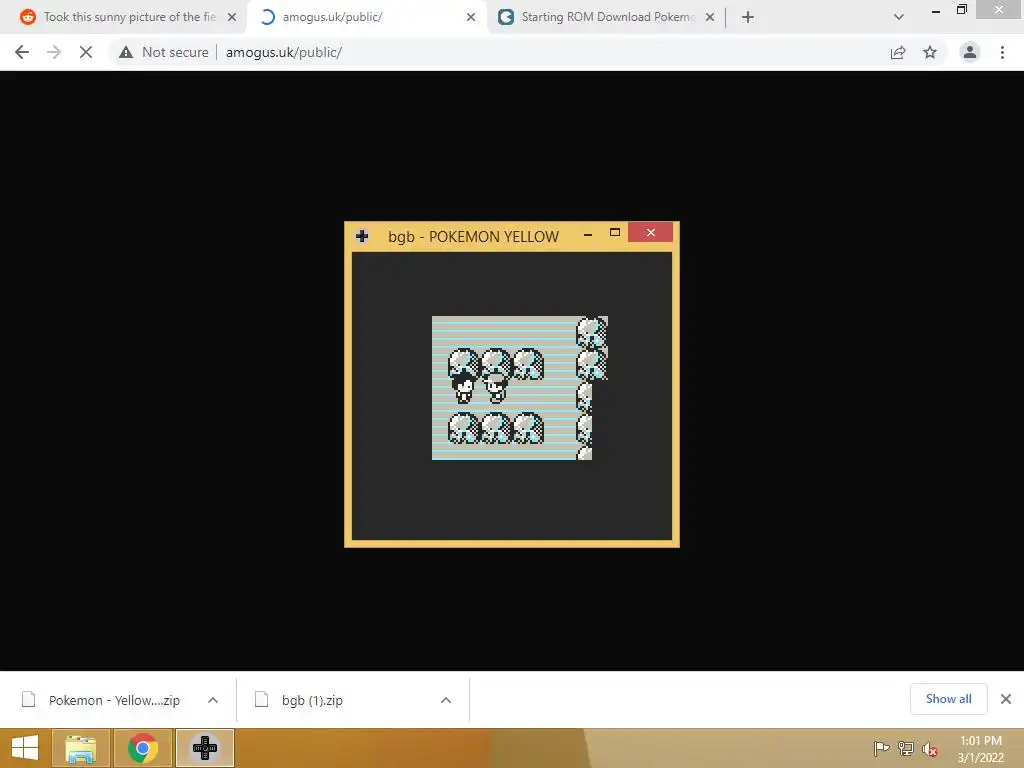Open a new browser tab
This screenshot has width=1024, height=768.
pos(748,17)
